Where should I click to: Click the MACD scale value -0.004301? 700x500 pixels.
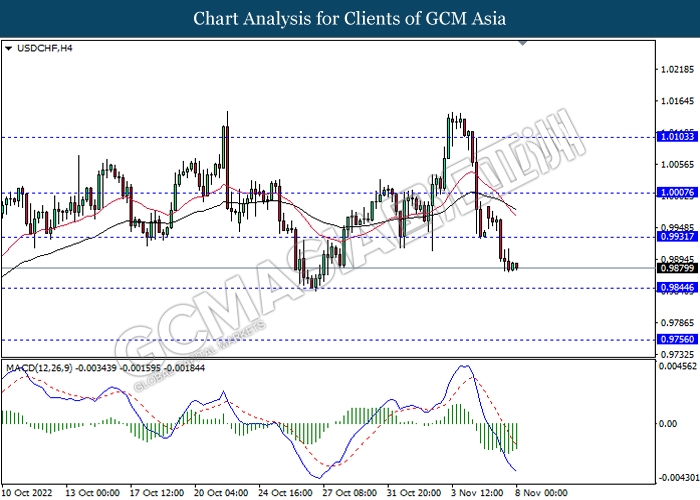point(679,478)
